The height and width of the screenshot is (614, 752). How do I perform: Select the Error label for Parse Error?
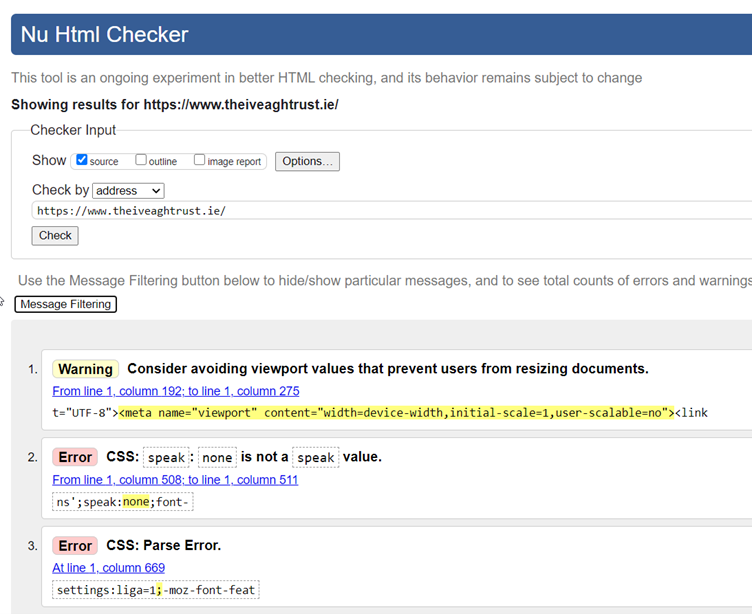pyautogui.click(x=75, y=545)
